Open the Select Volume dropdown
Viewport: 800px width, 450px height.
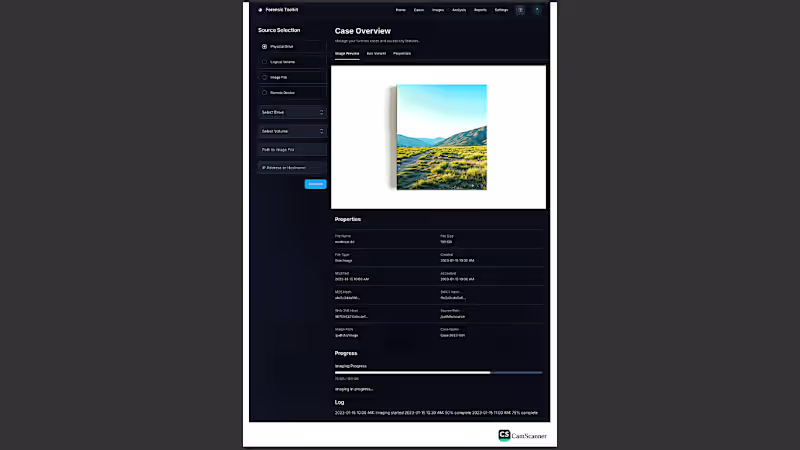[x=292, y=131]
